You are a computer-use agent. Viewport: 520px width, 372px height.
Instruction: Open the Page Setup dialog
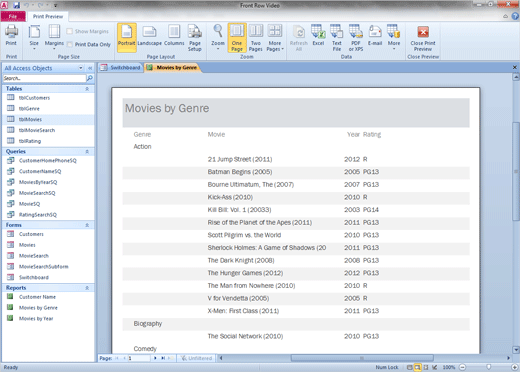click(195, 38)
